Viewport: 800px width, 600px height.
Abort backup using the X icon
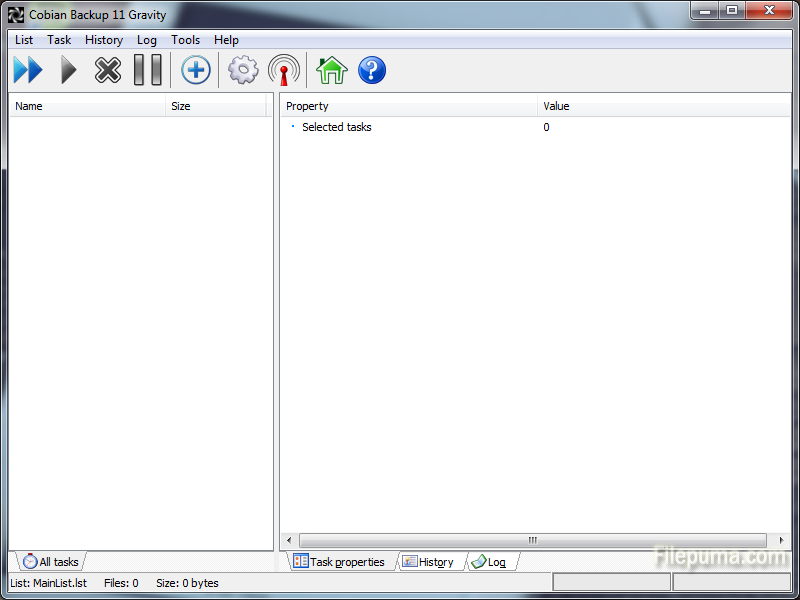[107, 71]
